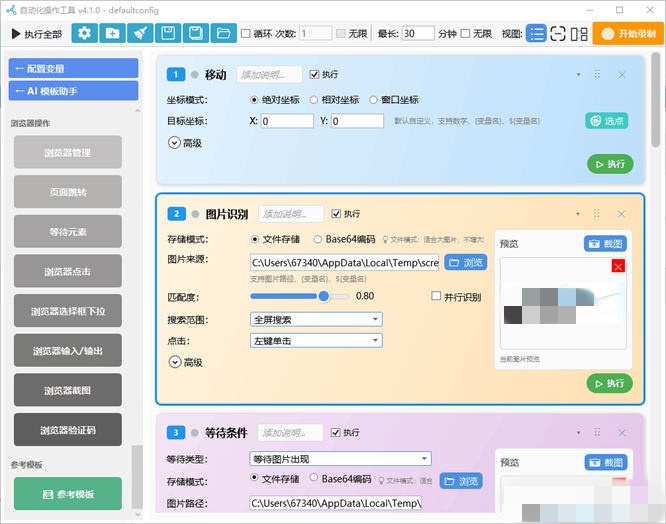
Task: Close the 移动 step card
Action: [622, 75]
